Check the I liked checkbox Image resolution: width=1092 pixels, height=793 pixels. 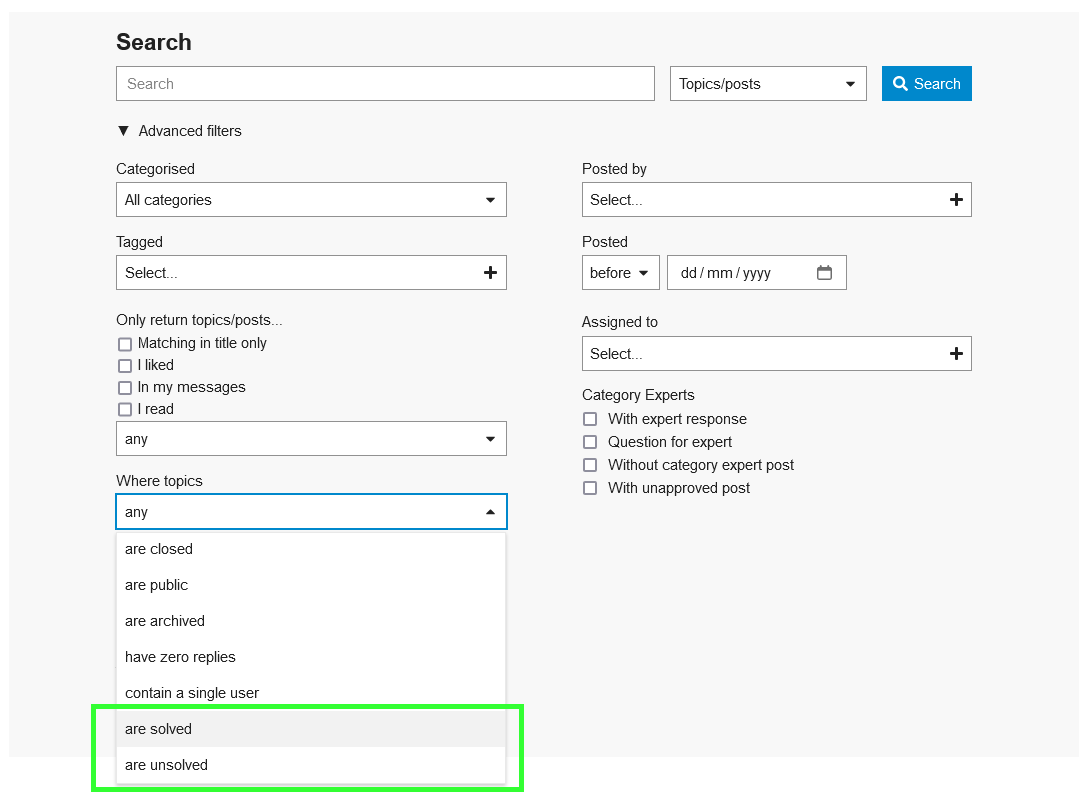click(125, 366)
